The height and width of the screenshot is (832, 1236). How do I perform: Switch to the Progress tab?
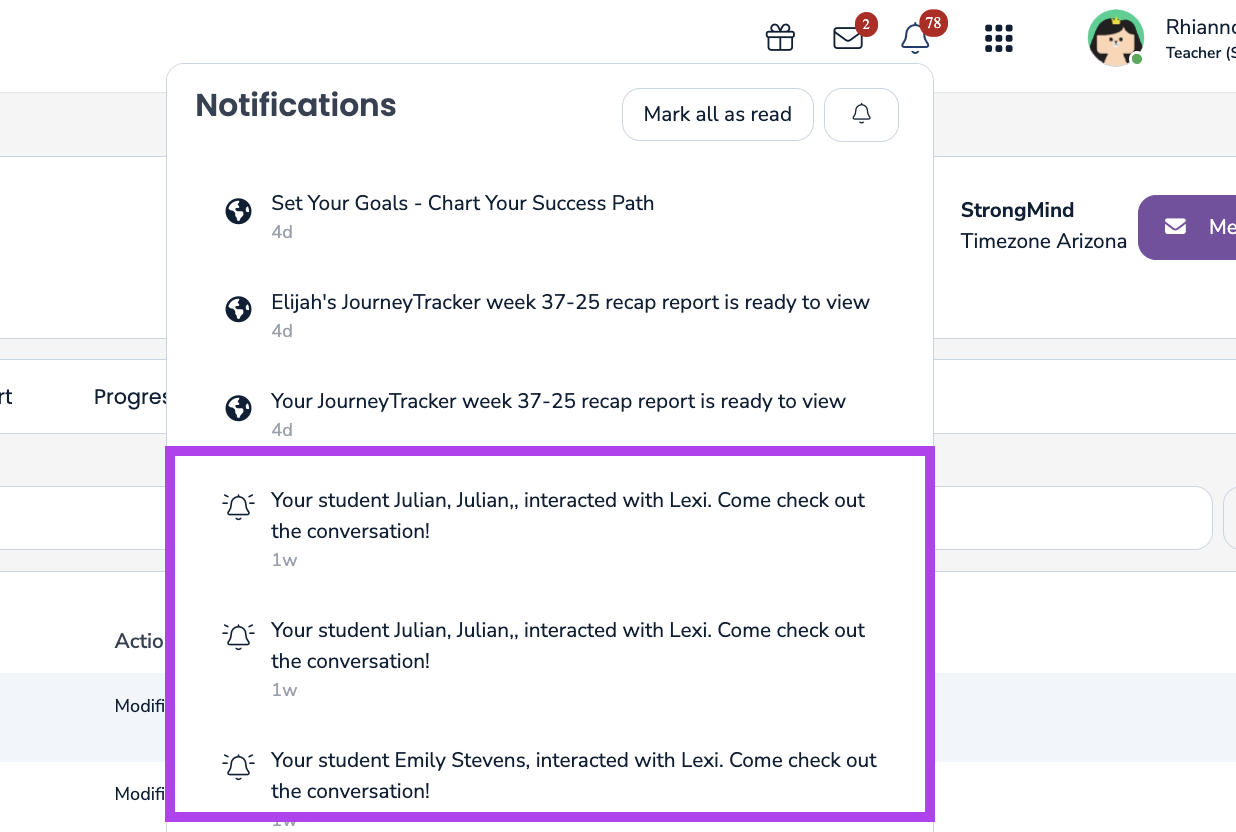click(x=130, y=397)
